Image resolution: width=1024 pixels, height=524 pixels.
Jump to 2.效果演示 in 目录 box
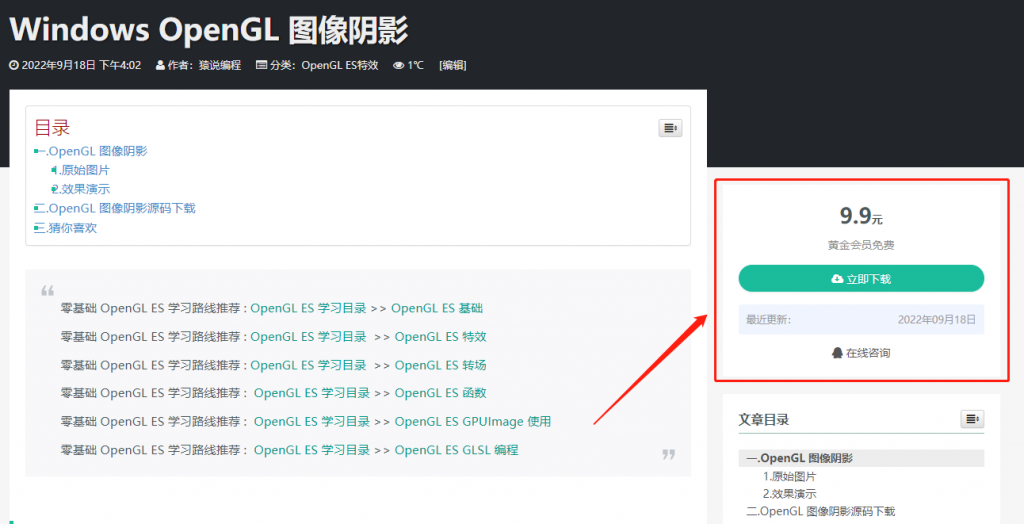point(81,189)
